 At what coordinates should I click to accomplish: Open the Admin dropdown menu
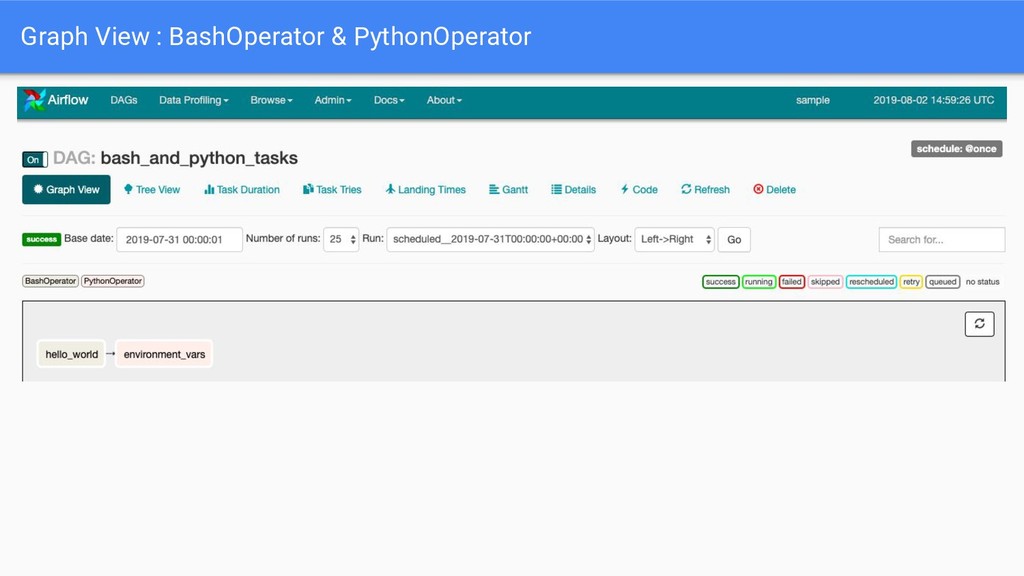tap(332, 100)
